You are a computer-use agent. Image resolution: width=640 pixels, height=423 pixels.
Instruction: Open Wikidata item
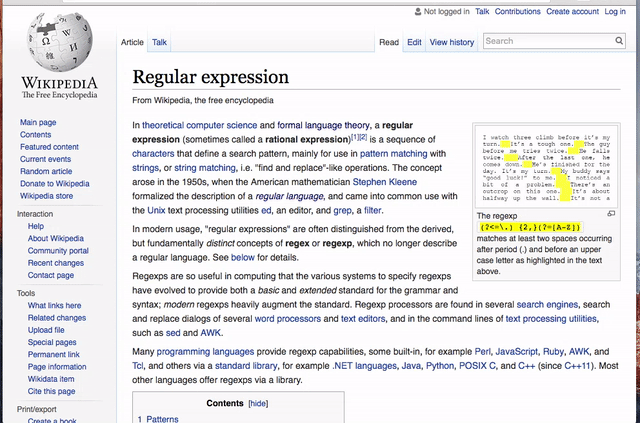[x=51, y=378]
